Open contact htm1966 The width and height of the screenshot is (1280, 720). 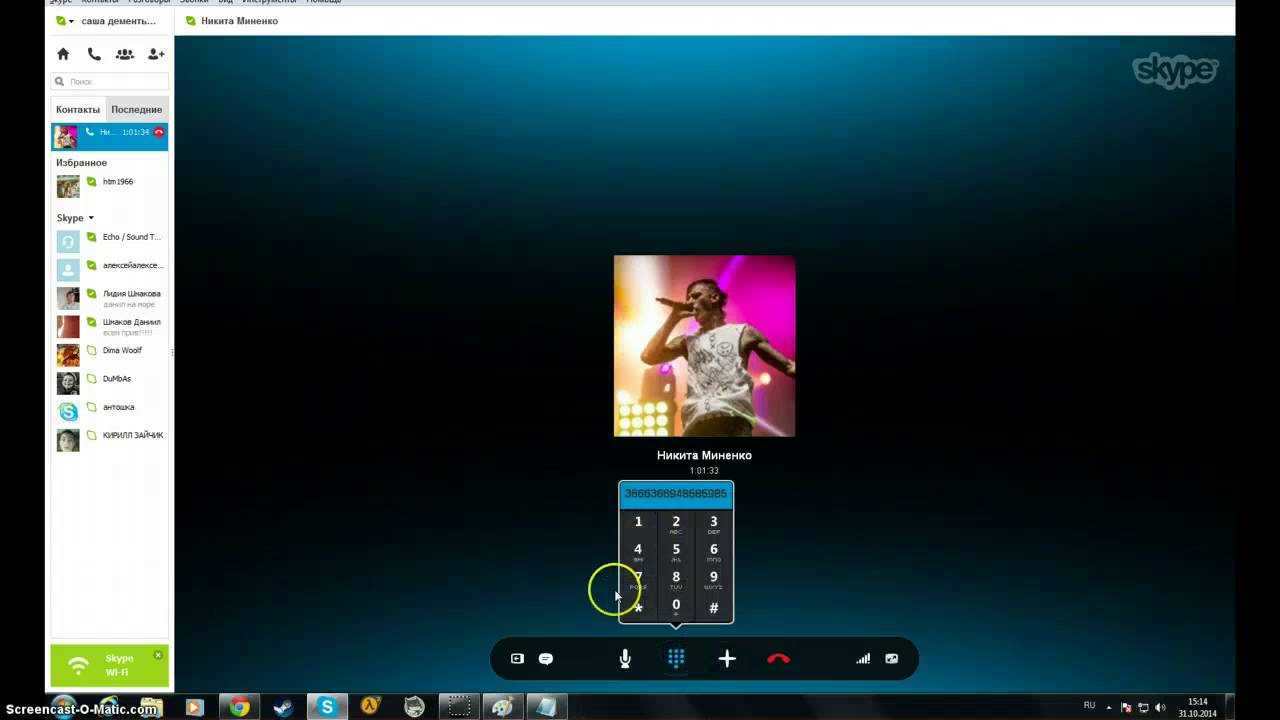(110, 185)
